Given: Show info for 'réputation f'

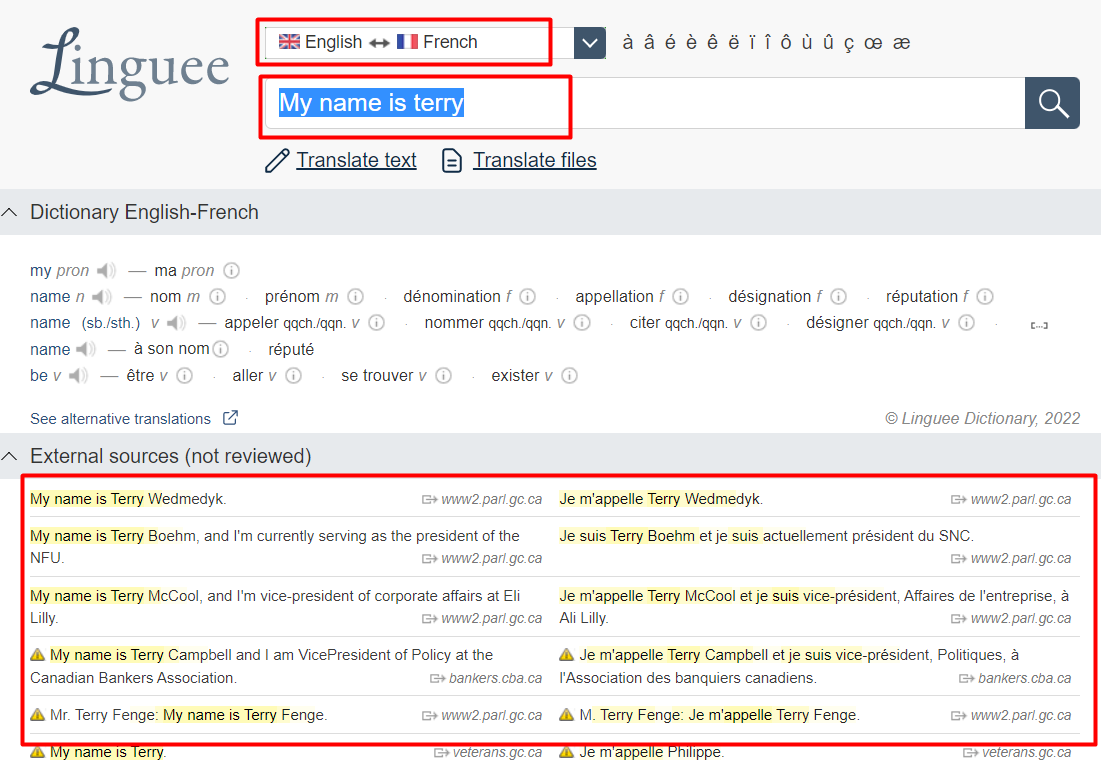Looking at the screenshot, I should coord(985,296).
